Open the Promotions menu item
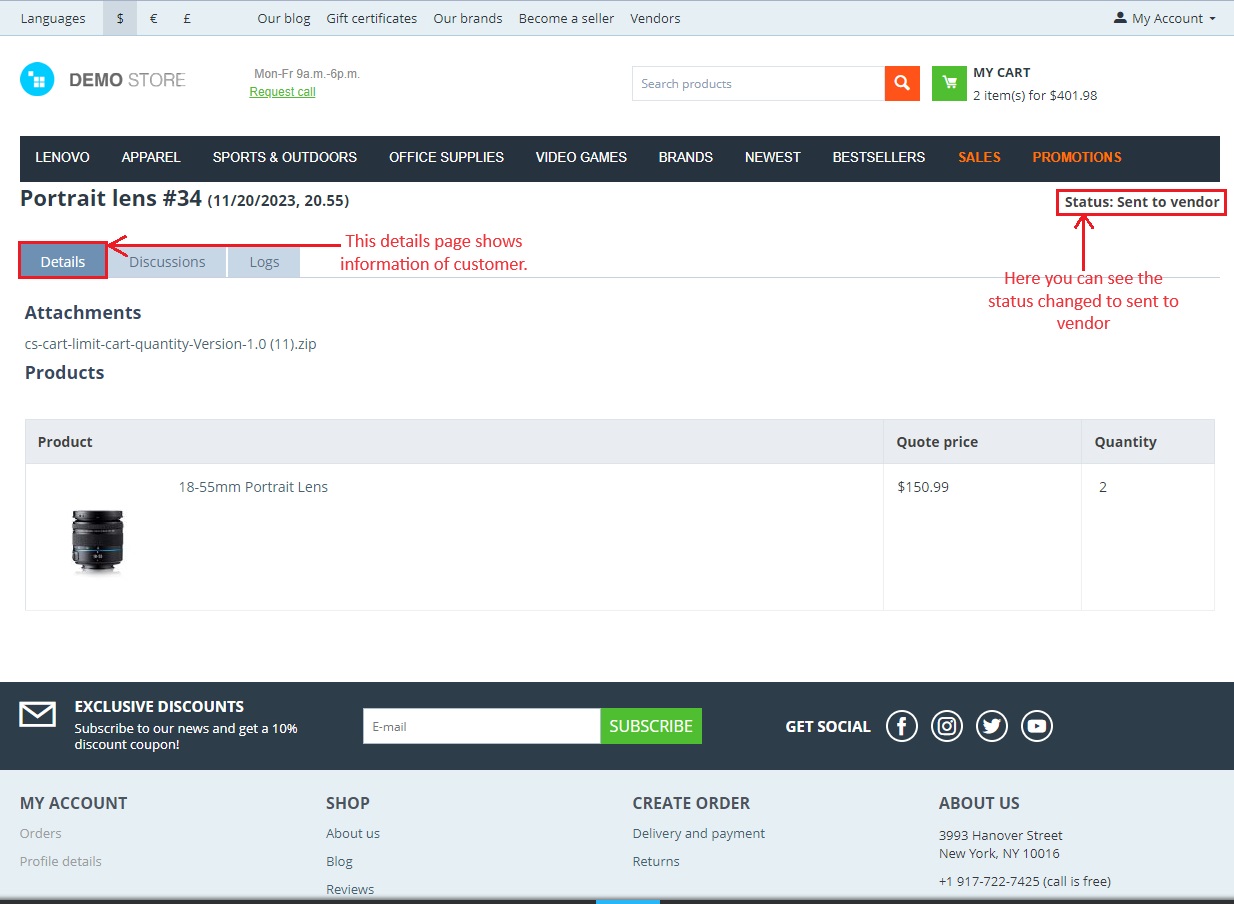The height and width of the screenshot is (904, 1234). [1077, 157]
